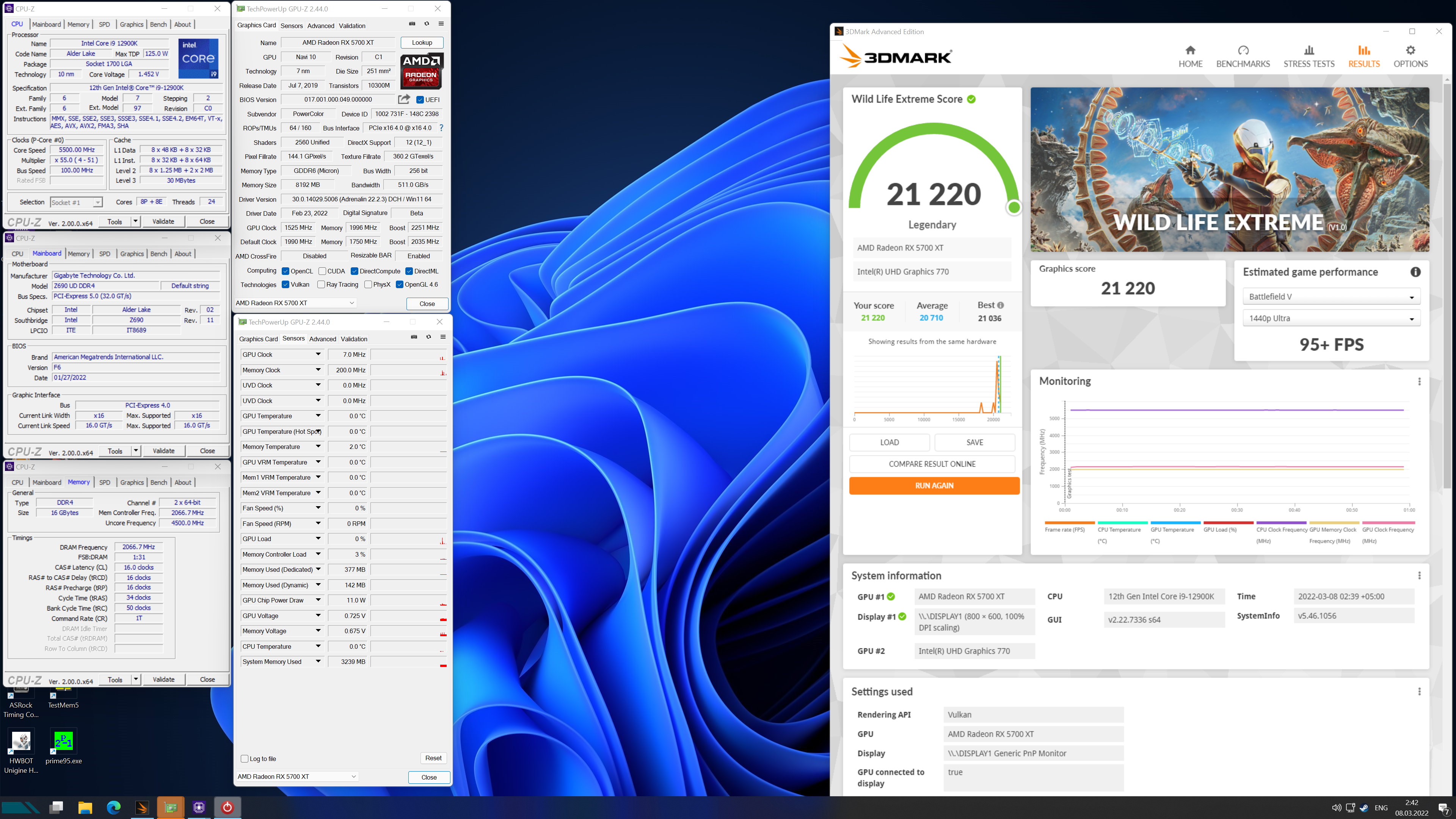
Task: Click the 3DMark icon in the taskbar
Action: [x=143, y=807]
